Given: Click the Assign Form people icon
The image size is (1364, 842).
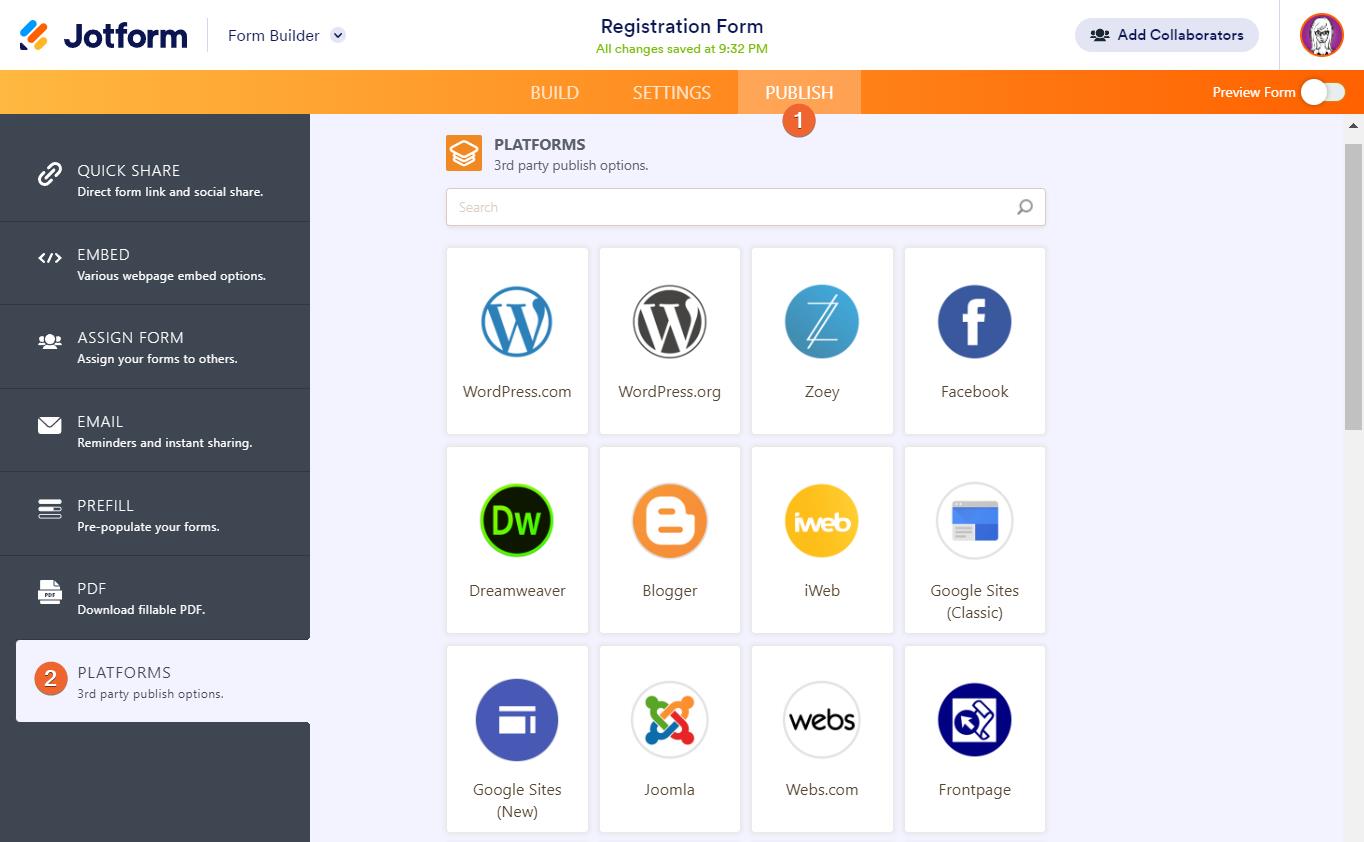Looking at the screenshot, I should 50,342.
